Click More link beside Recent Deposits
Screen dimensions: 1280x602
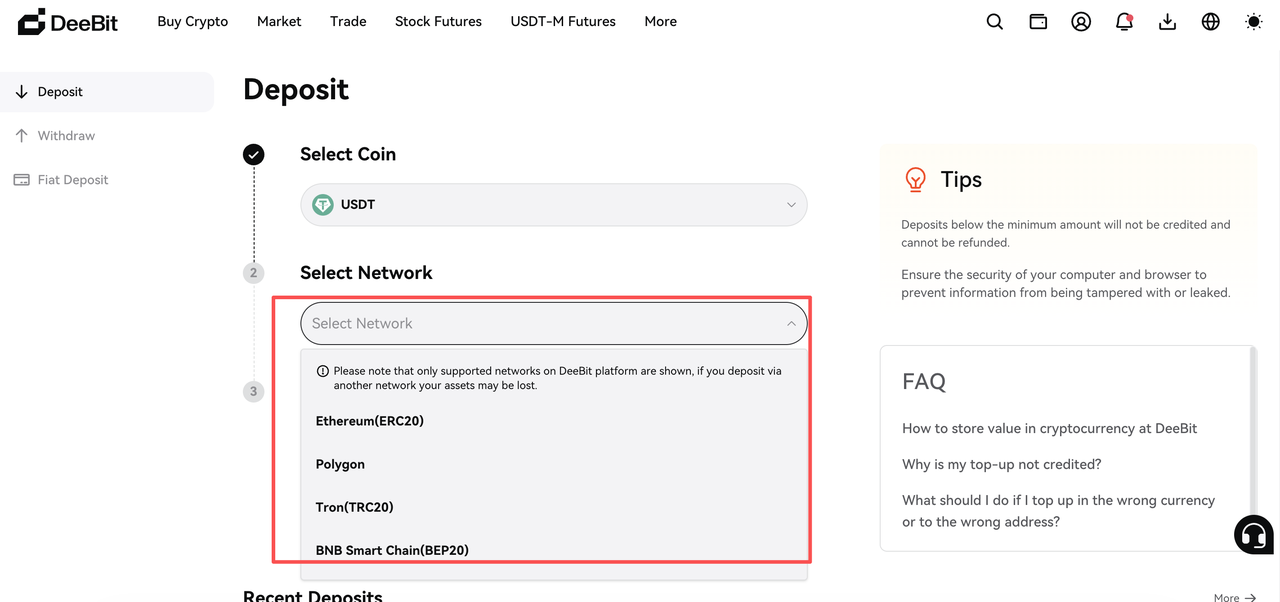(x=1234, y=597)
